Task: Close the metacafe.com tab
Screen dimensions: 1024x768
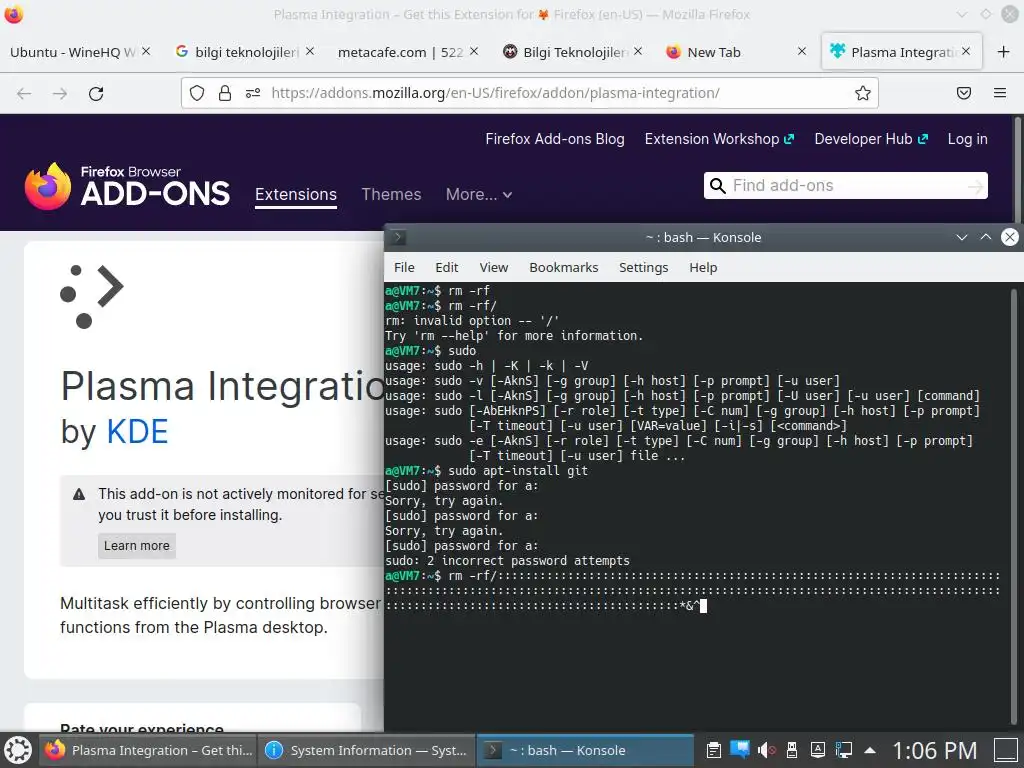Action: pos(474,51)
